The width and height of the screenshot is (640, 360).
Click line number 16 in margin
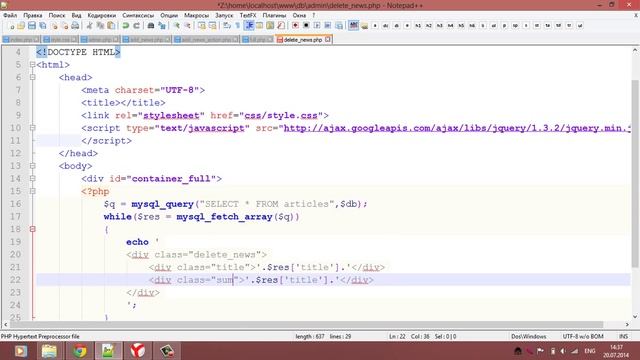[16, 204]
